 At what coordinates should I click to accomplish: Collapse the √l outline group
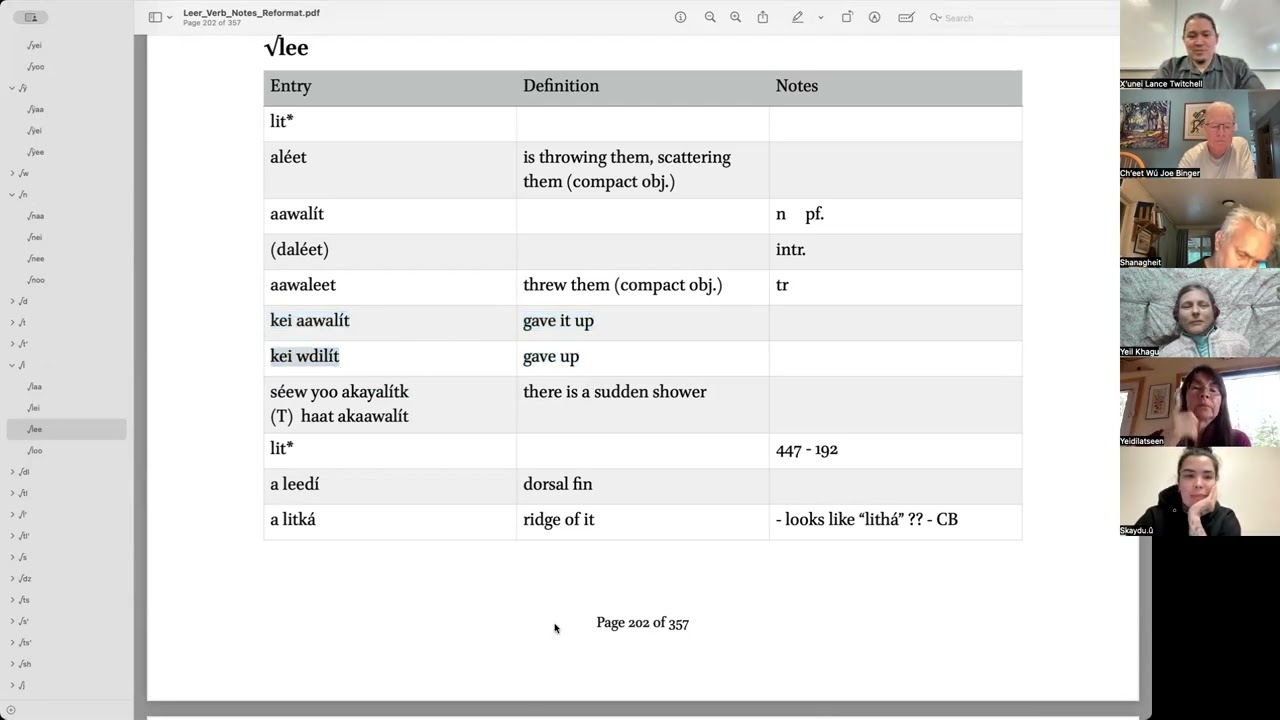click(x=12, y=365)
